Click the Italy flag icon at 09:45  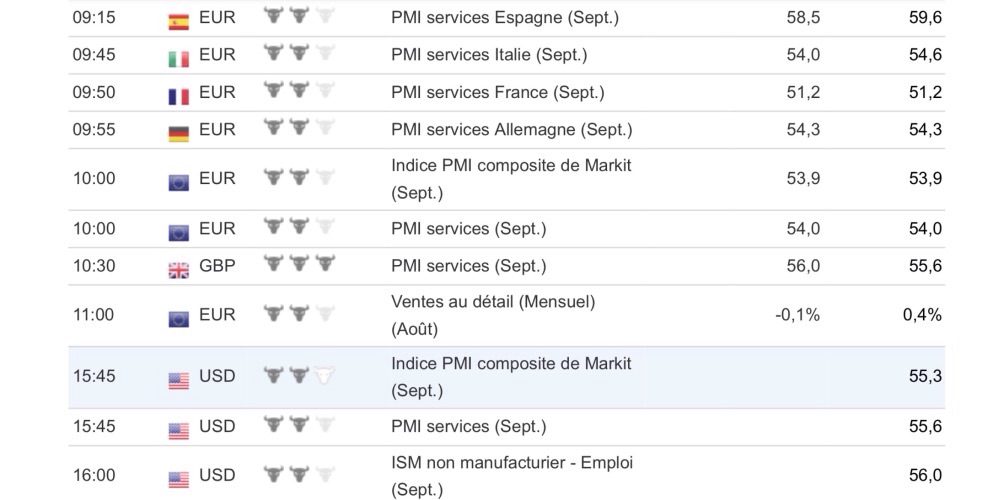coord(178,57)
